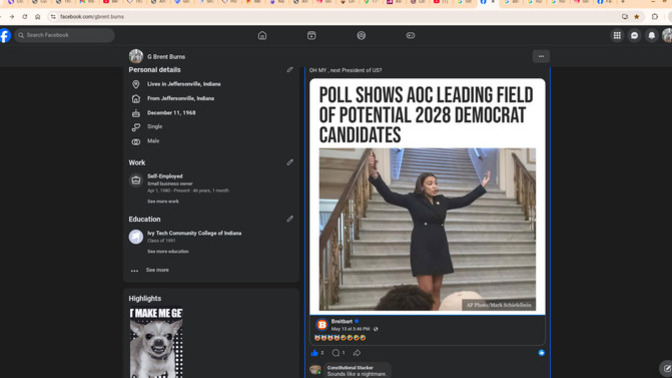Click the December 11, 1968 birthday text

tap(171, 113)
